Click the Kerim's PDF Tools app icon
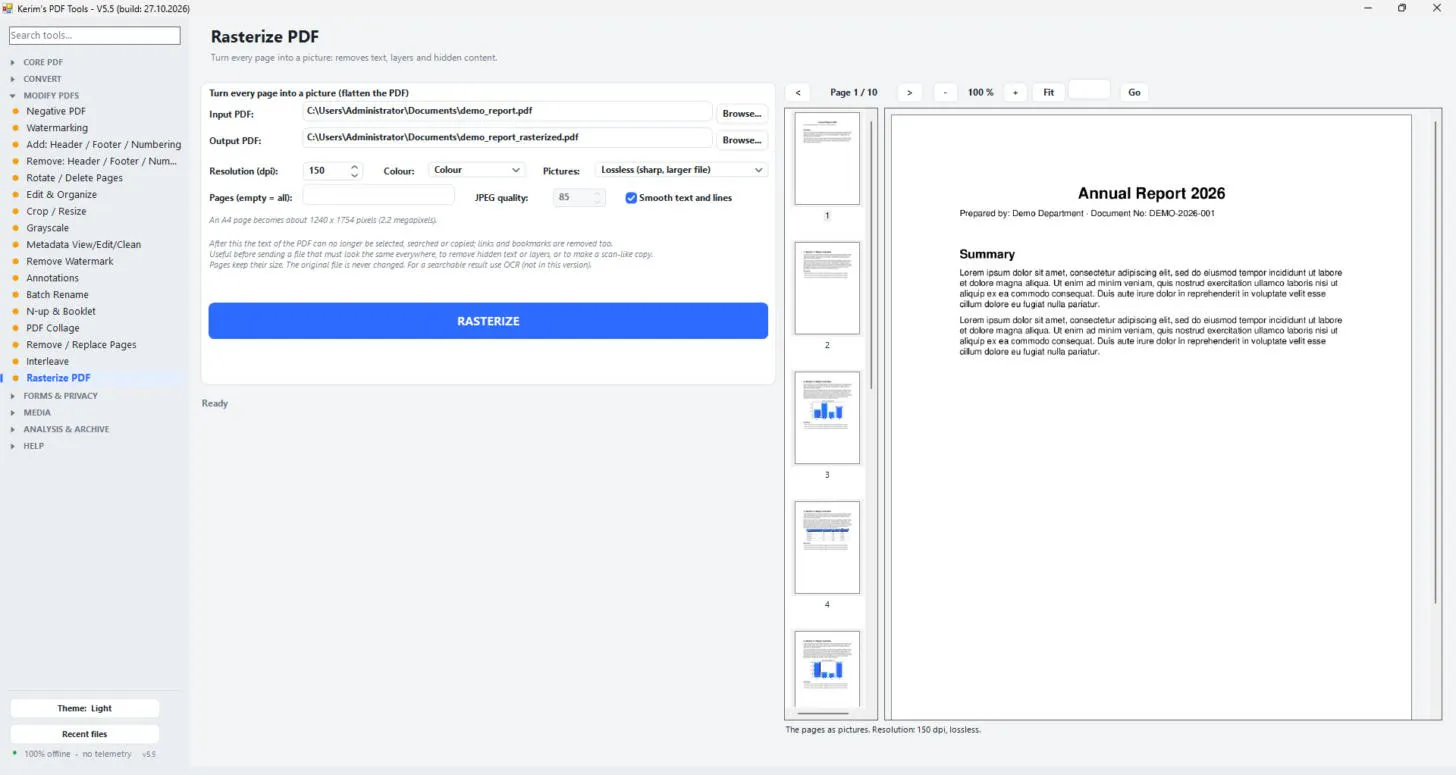This screenshot has width=1456, height=775. [x=8, y=8]
